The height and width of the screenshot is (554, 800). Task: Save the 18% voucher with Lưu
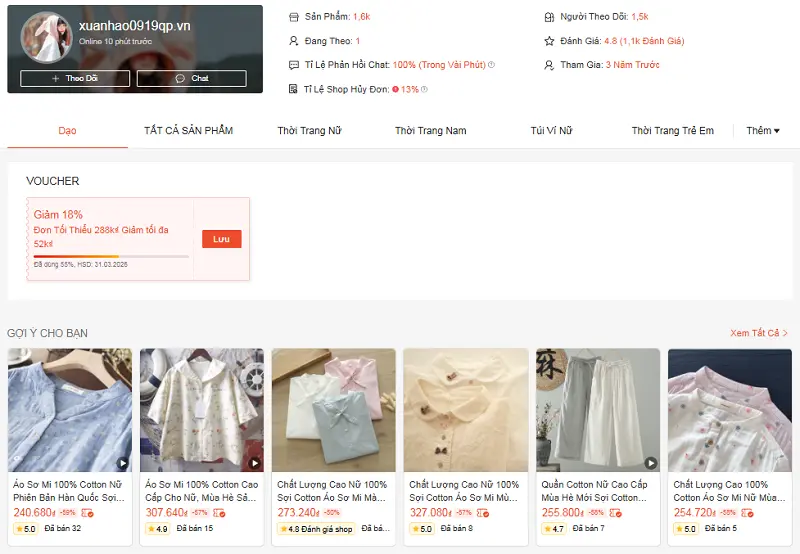click(x=221, y=239)
